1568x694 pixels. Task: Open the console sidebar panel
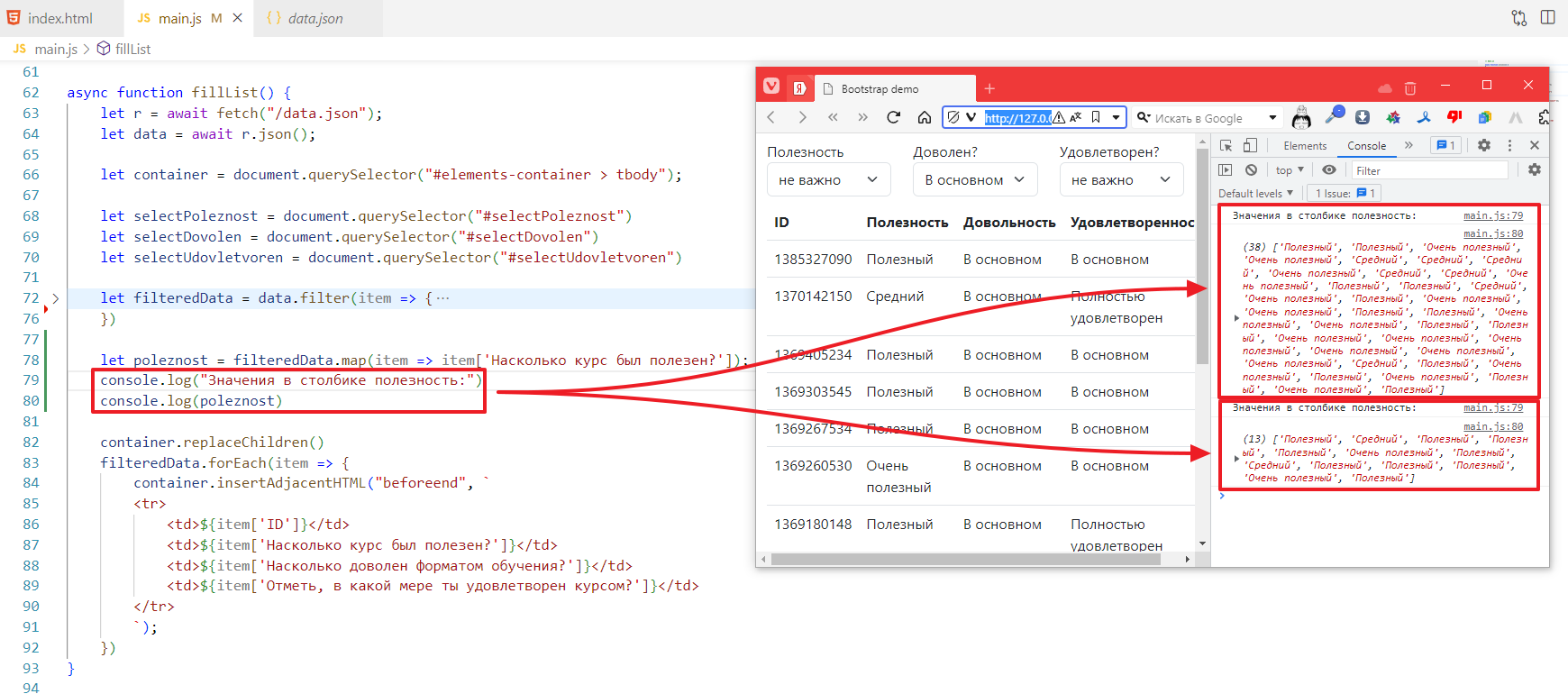(1225, 170)
